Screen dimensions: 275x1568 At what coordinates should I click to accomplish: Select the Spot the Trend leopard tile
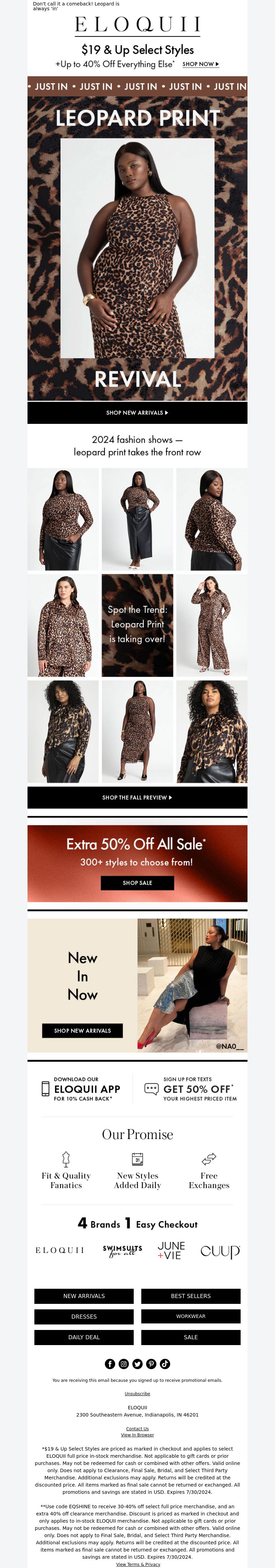tap(137, 625)
